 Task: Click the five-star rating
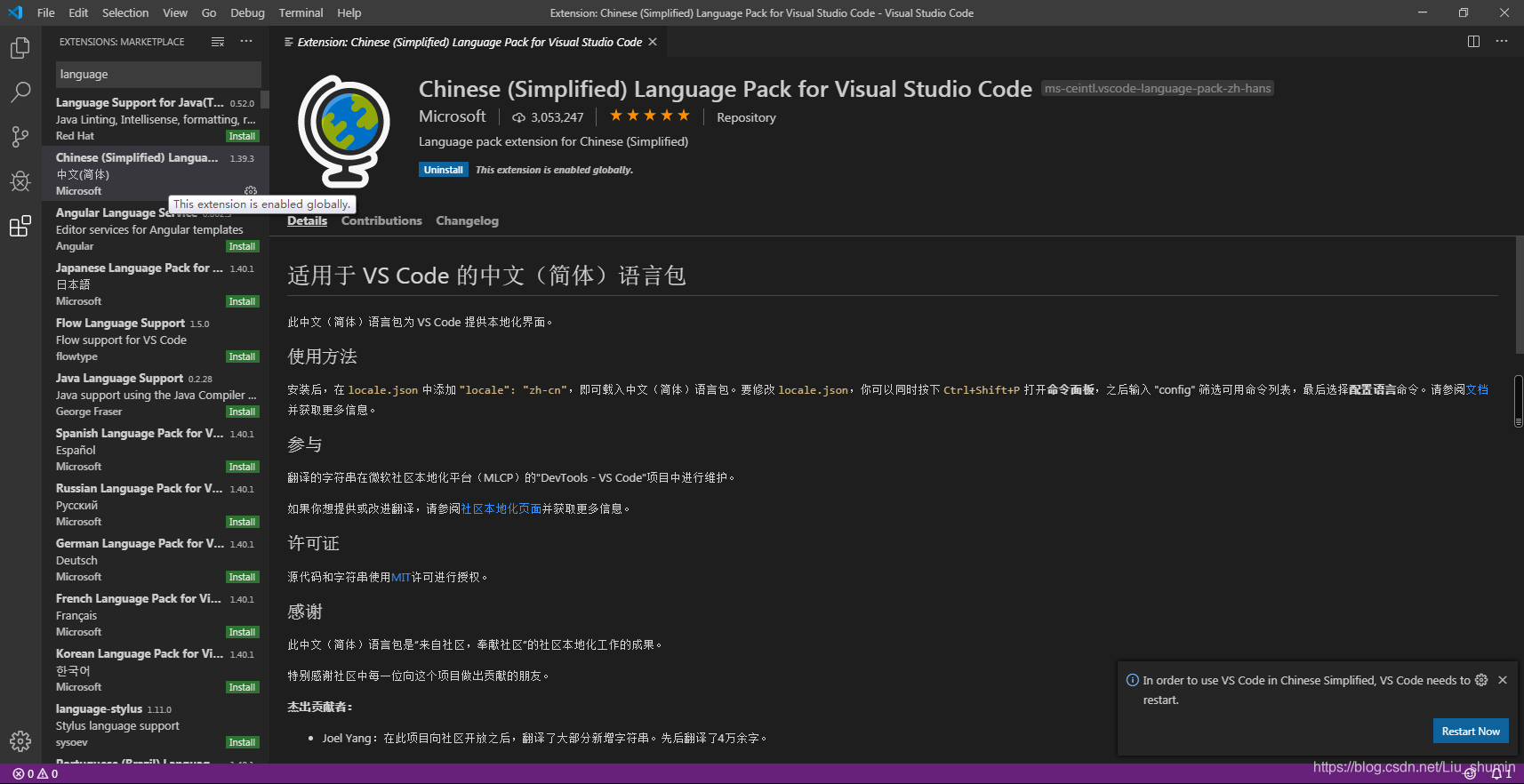pos(649,116)
